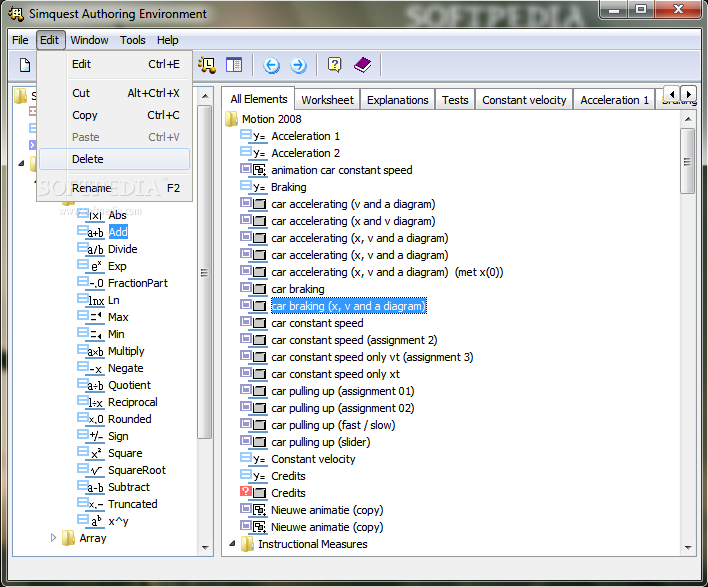Click the a+b Add function icon
708x587 pixels.
click(x=90, y=232)
